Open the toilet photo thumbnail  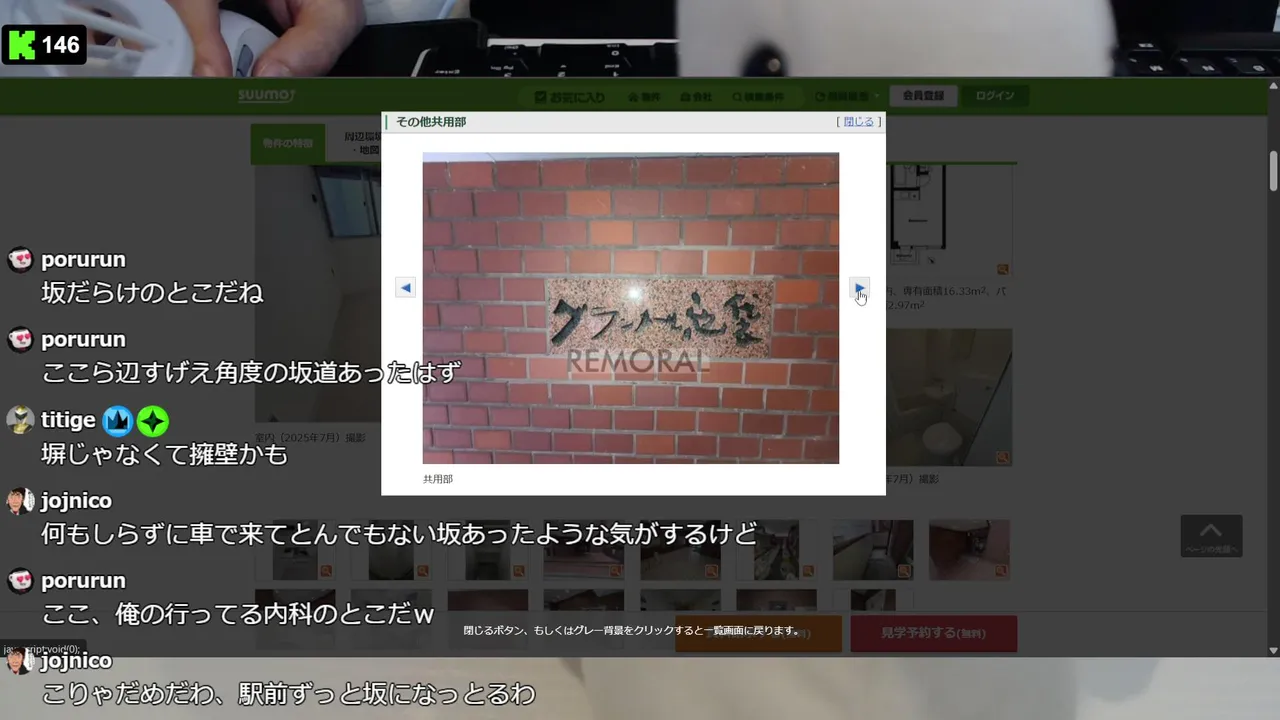pyautogui.click(x=950, y=397)
